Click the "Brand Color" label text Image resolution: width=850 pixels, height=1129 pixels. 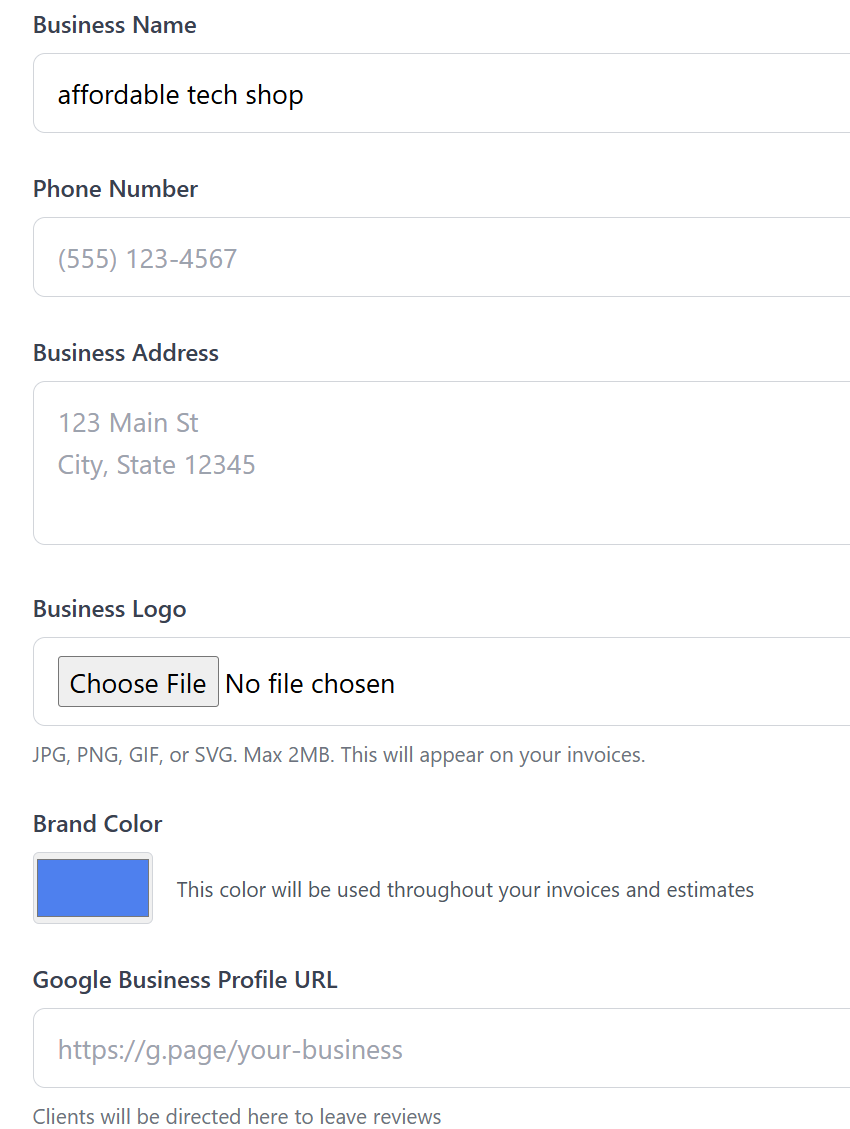pyautogui.click(x=98, y=824)
